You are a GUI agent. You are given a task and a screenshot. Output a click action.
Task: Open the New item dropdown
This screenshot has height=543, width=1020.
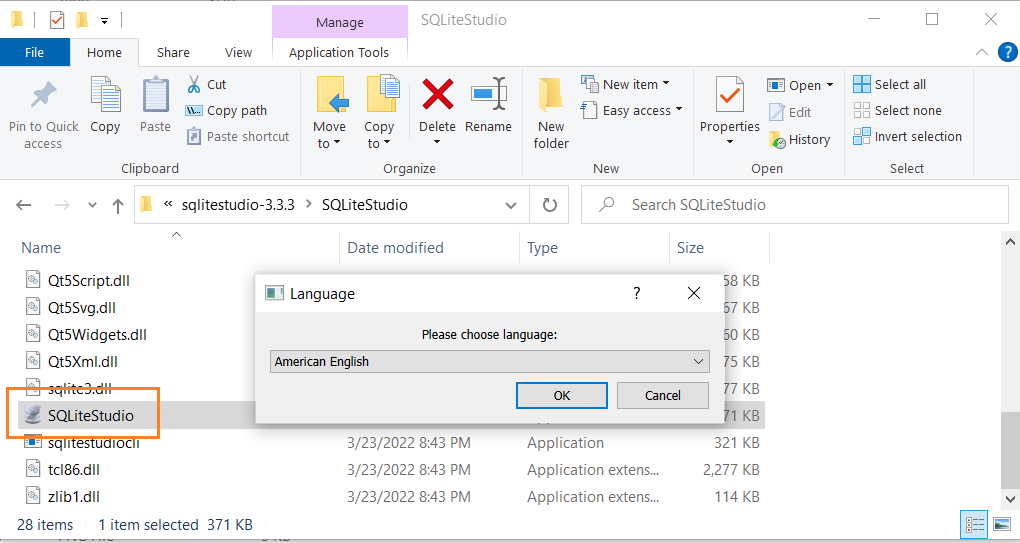[626, 85]
